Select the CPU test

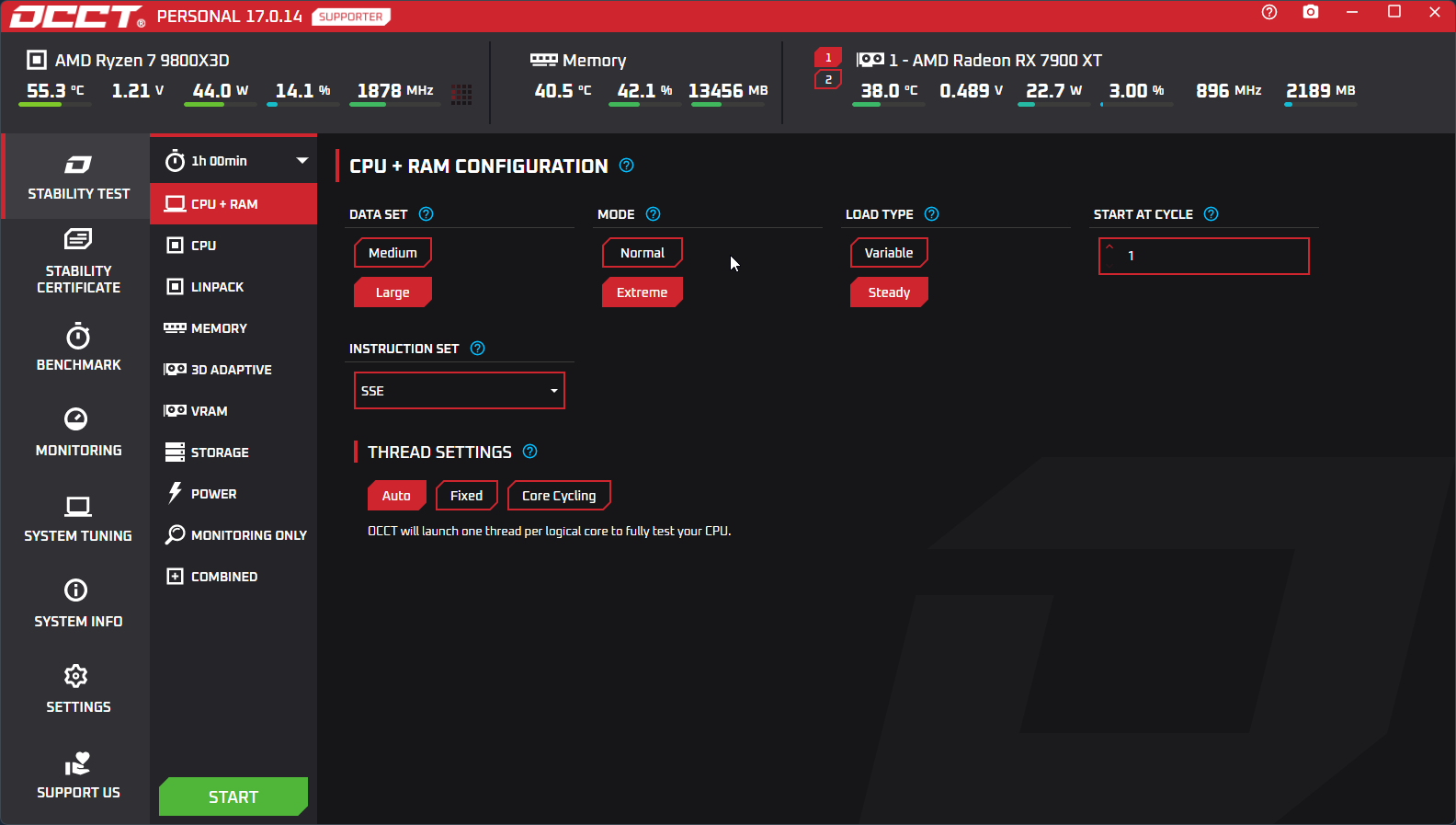[233, 246]
